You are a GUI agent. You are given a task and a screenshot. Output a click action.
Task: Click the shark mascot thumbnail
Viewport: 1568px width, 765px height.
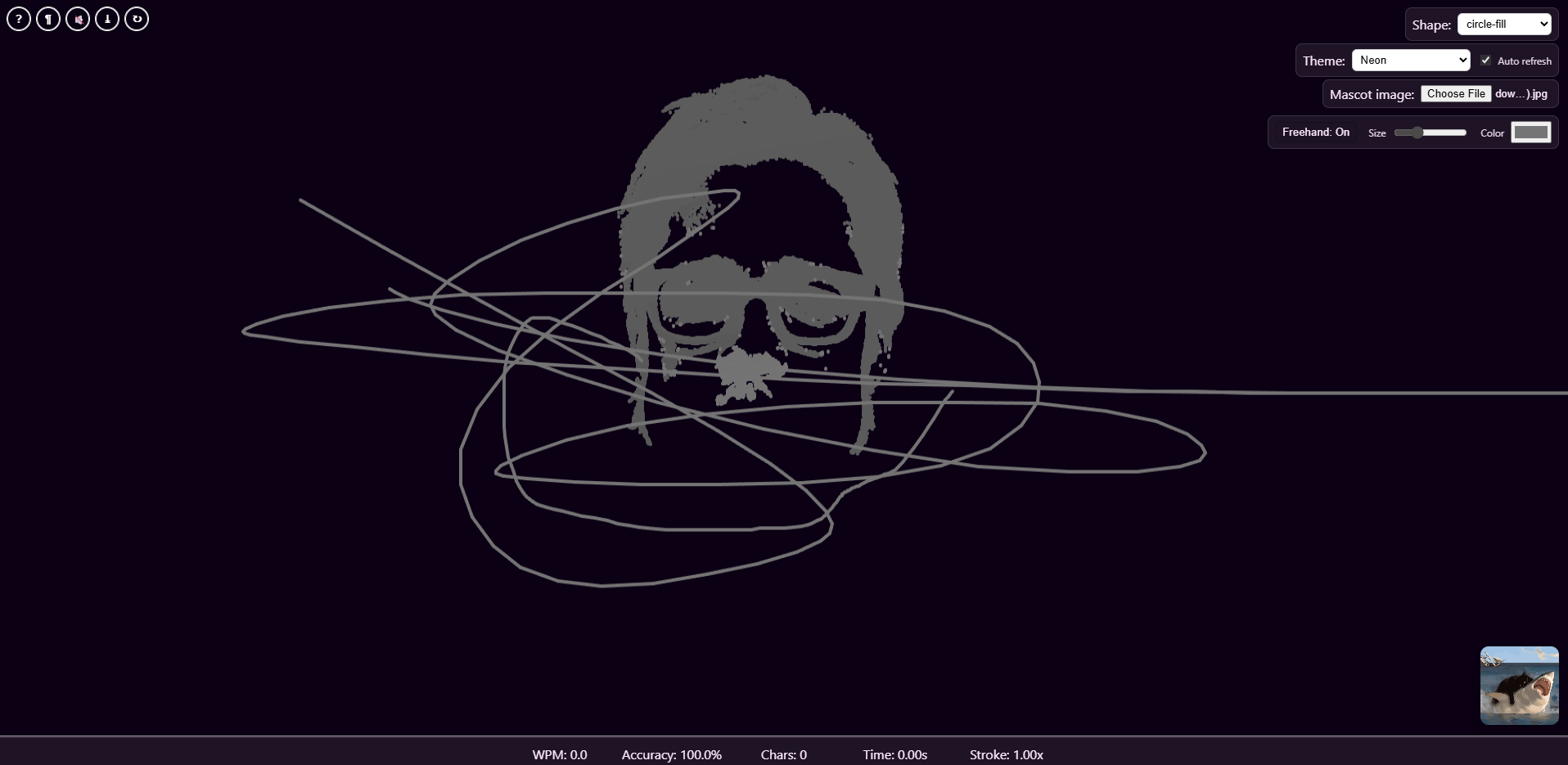pos(1519,686)
